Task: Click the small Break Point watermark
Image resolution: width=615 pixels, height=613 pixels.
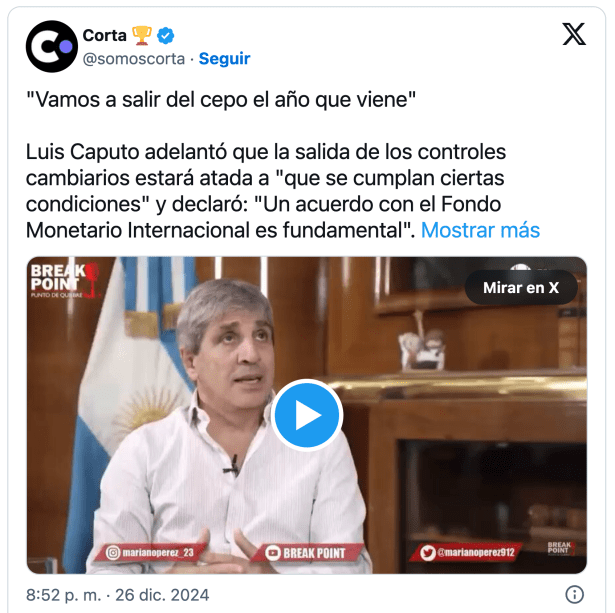Action: coord(560,548)
